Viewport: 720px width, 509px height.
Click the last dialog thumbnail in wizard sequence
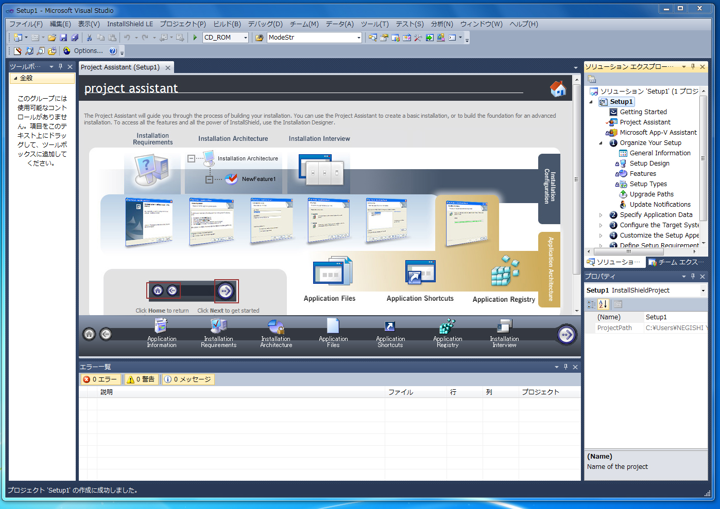tap(466, 223)
